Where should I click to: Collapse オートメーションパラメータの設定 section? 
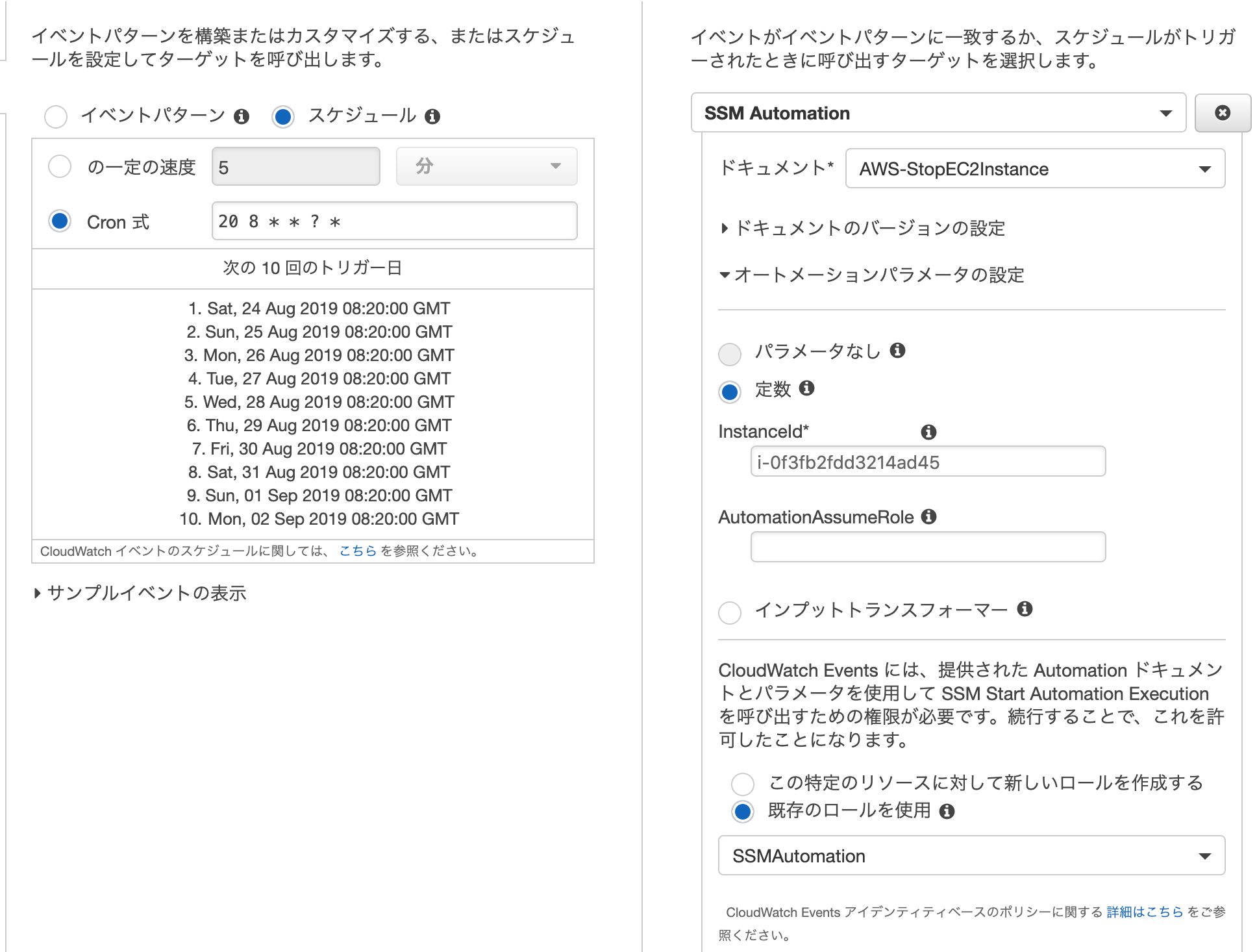pos(872,275)
